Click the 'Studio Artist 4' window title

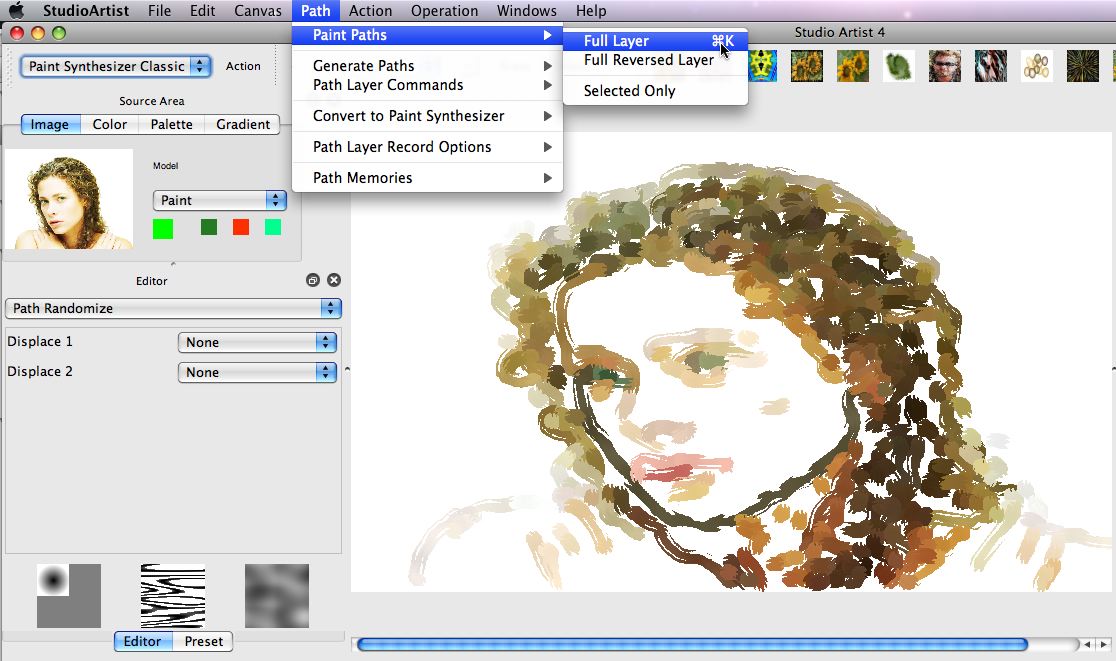click(840, 32)
